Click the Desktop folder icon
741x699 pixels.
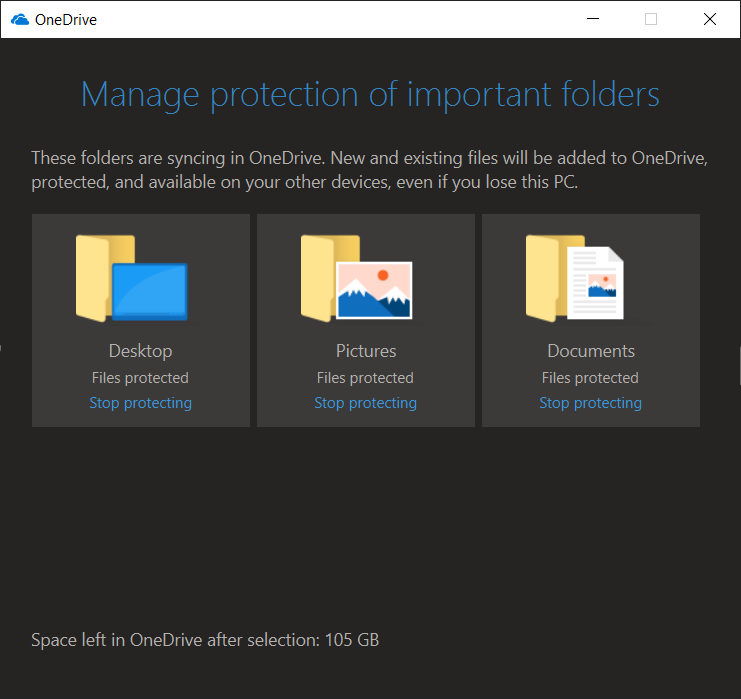tap(132, 278)
